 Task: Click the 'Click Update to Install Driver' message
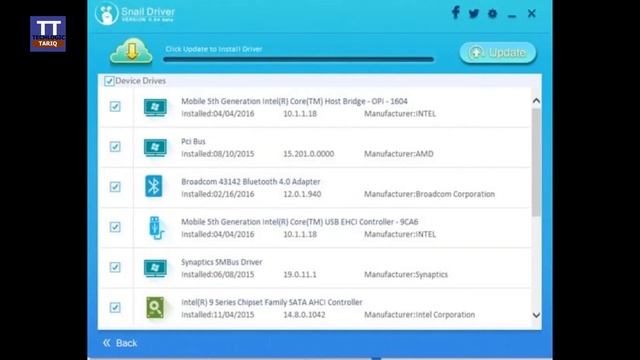click(x=213, y=49)
